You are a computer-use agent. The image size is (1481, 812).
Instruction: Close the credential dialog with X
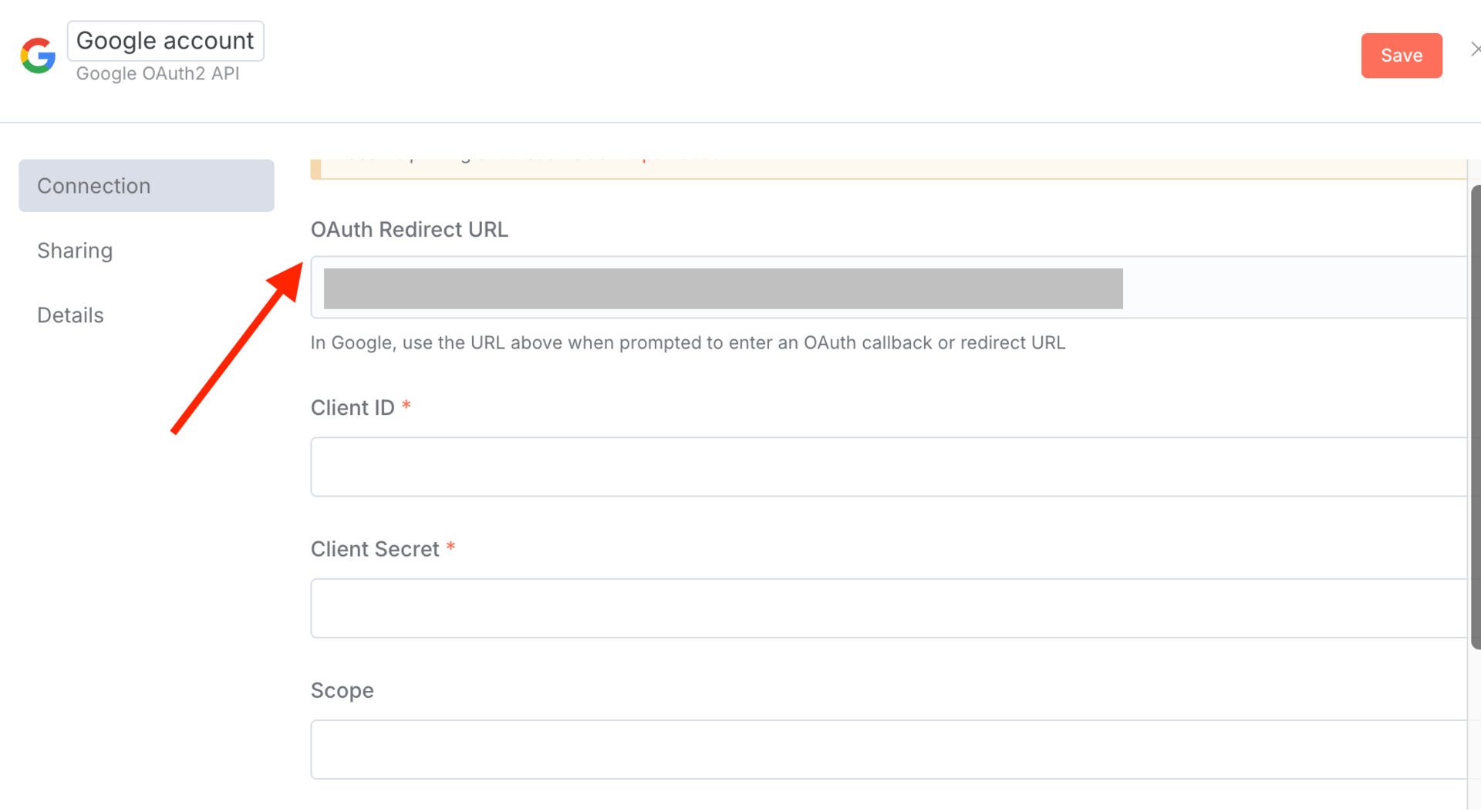coord(1474,49)
